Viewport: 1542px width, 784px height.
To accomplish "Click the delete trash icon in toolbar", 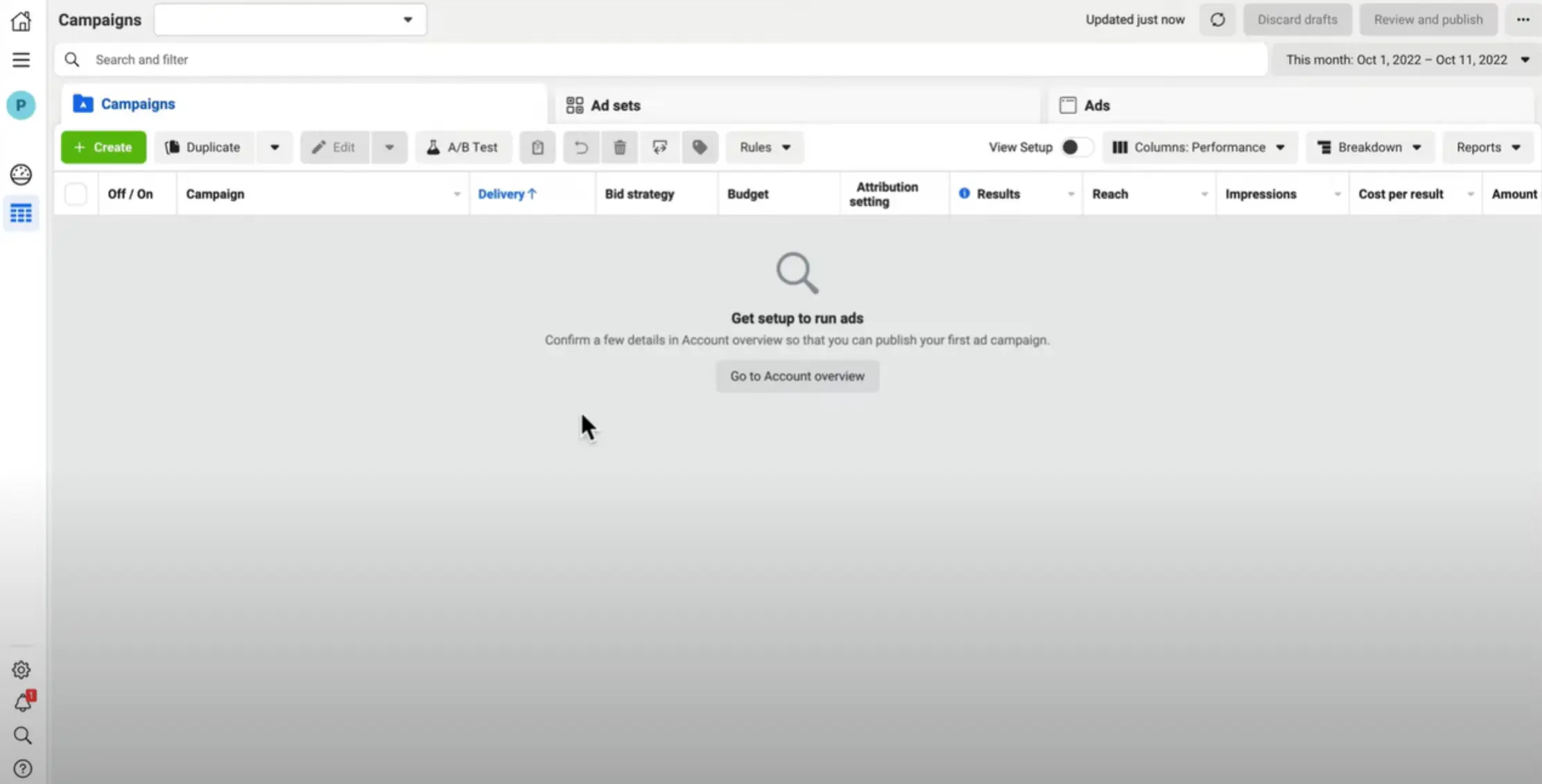I will coord(619,147).
